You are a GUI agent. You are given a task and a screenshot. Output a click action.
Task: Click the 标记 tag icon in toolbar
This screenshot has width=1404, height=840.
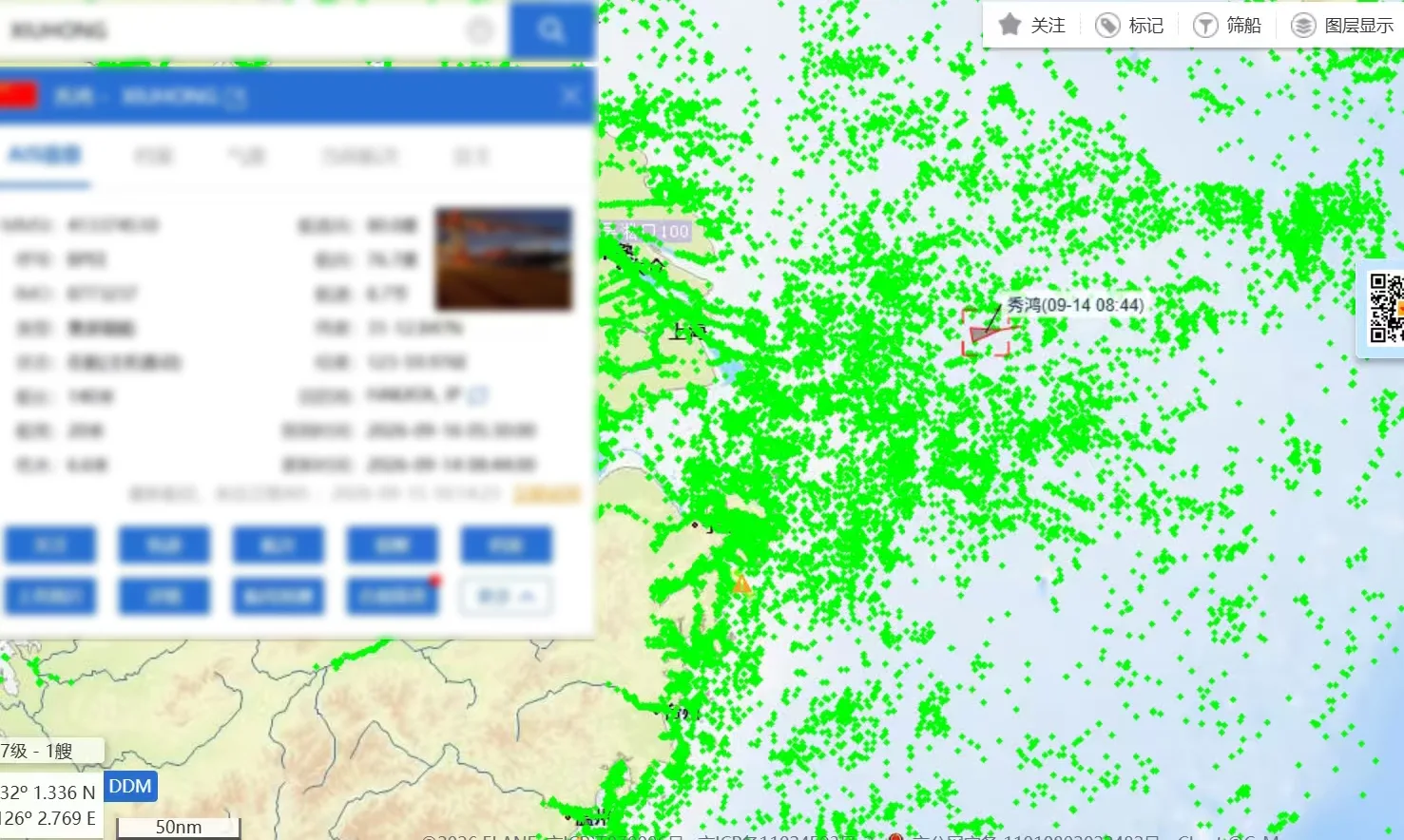[1107, 26]
